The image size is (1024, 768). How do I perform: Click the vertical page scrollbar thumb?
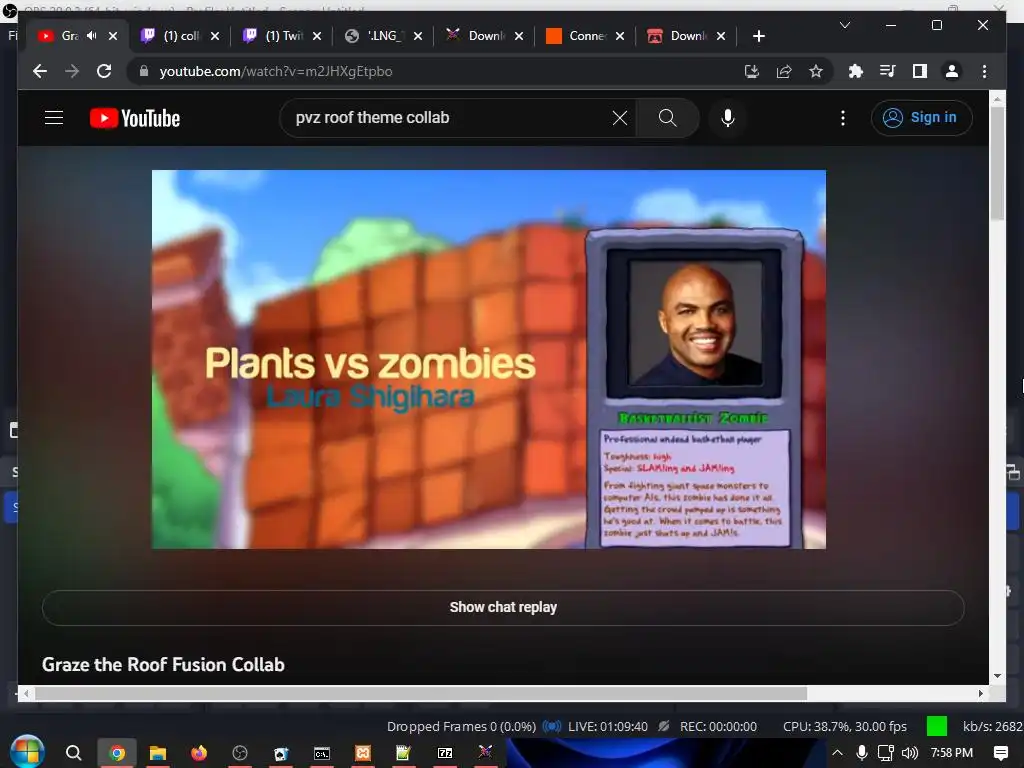997,163
